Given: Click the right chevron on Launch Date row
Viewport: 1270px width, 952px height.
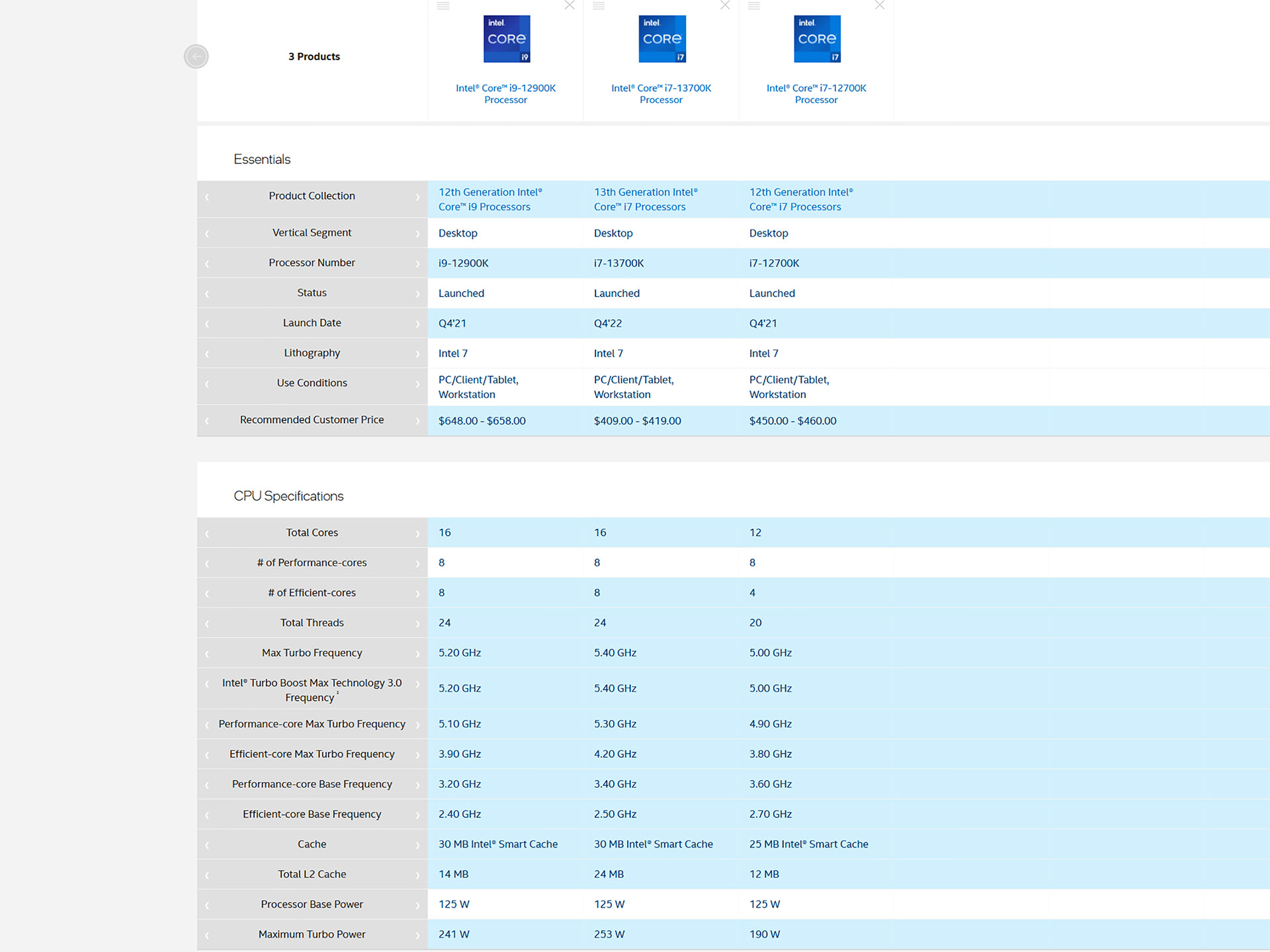Looking at the screenshot, I should point(417,324).
